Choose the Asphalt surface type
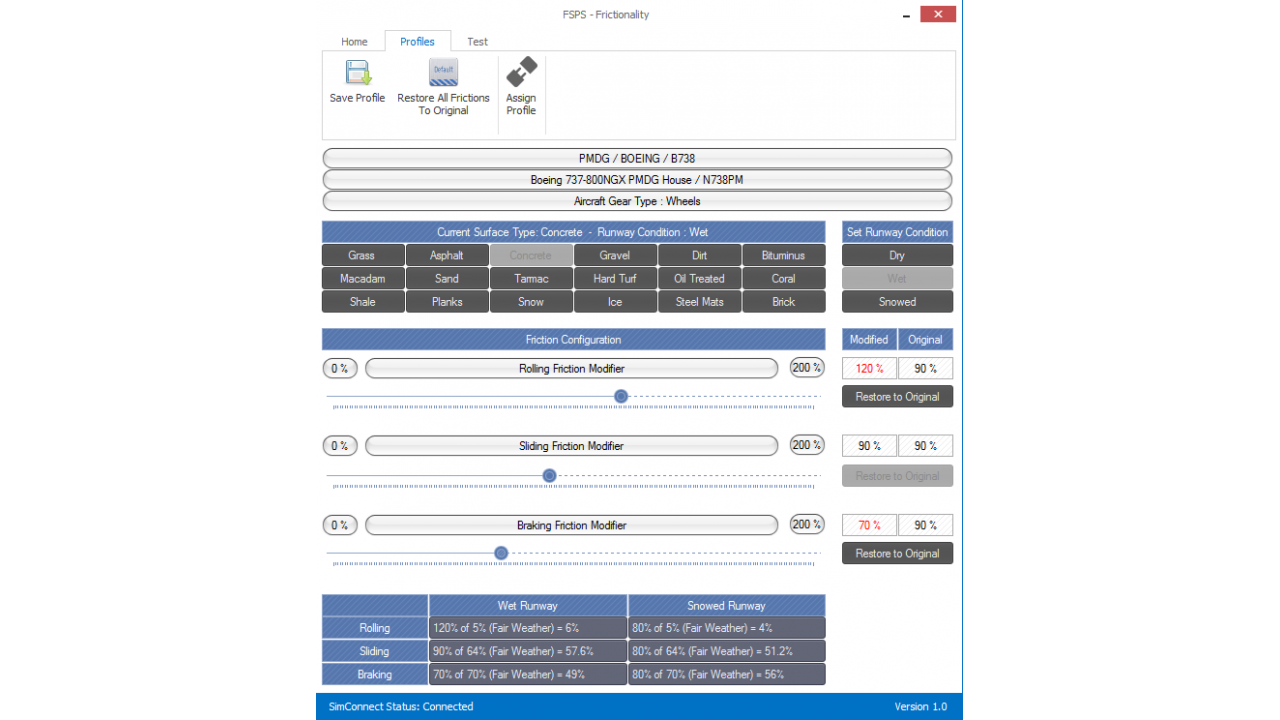1280x720 pixels. pos(447,255)
